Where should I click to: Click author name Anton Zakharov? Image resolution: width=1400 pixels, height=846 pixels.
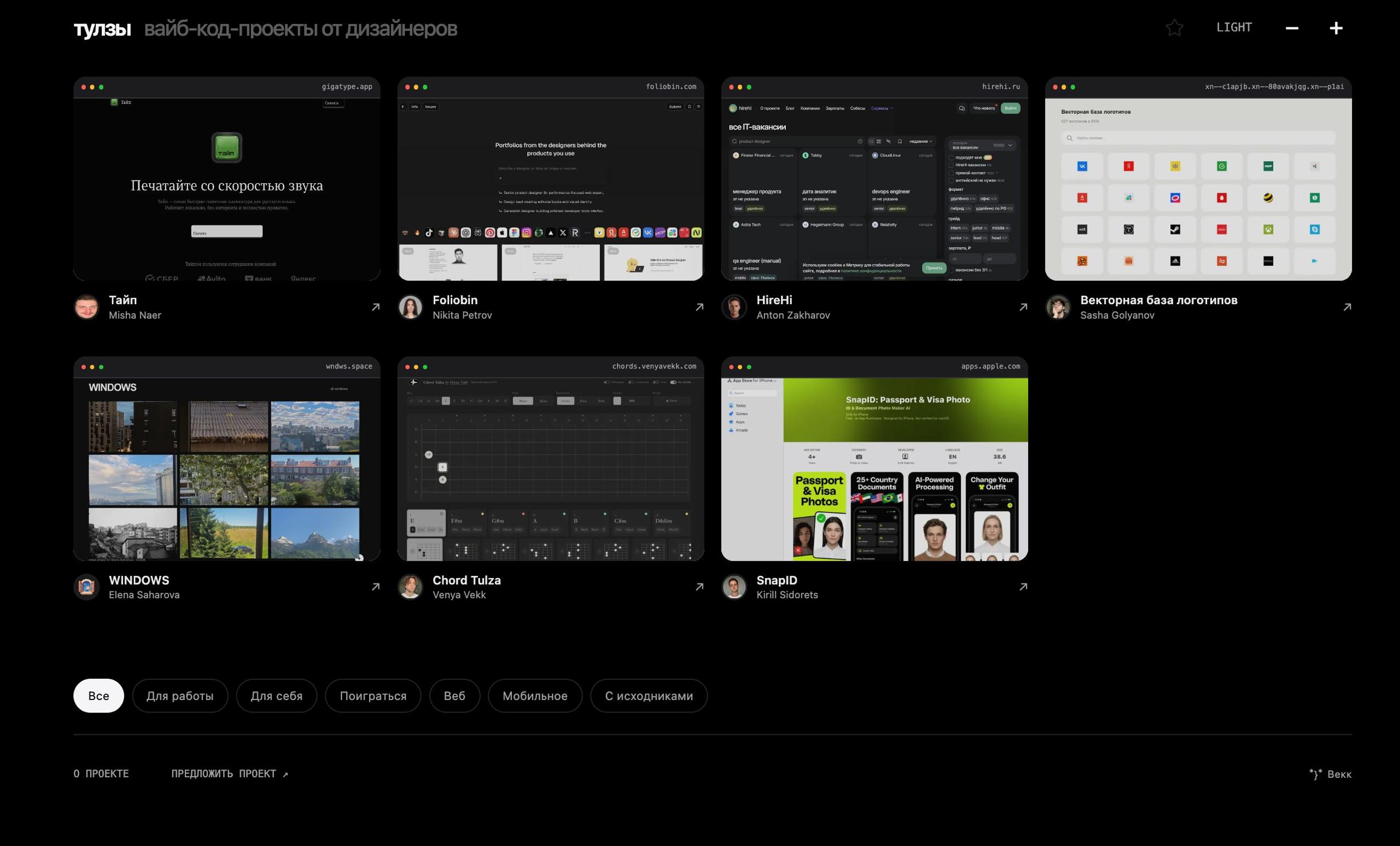[x=793, y=316]
